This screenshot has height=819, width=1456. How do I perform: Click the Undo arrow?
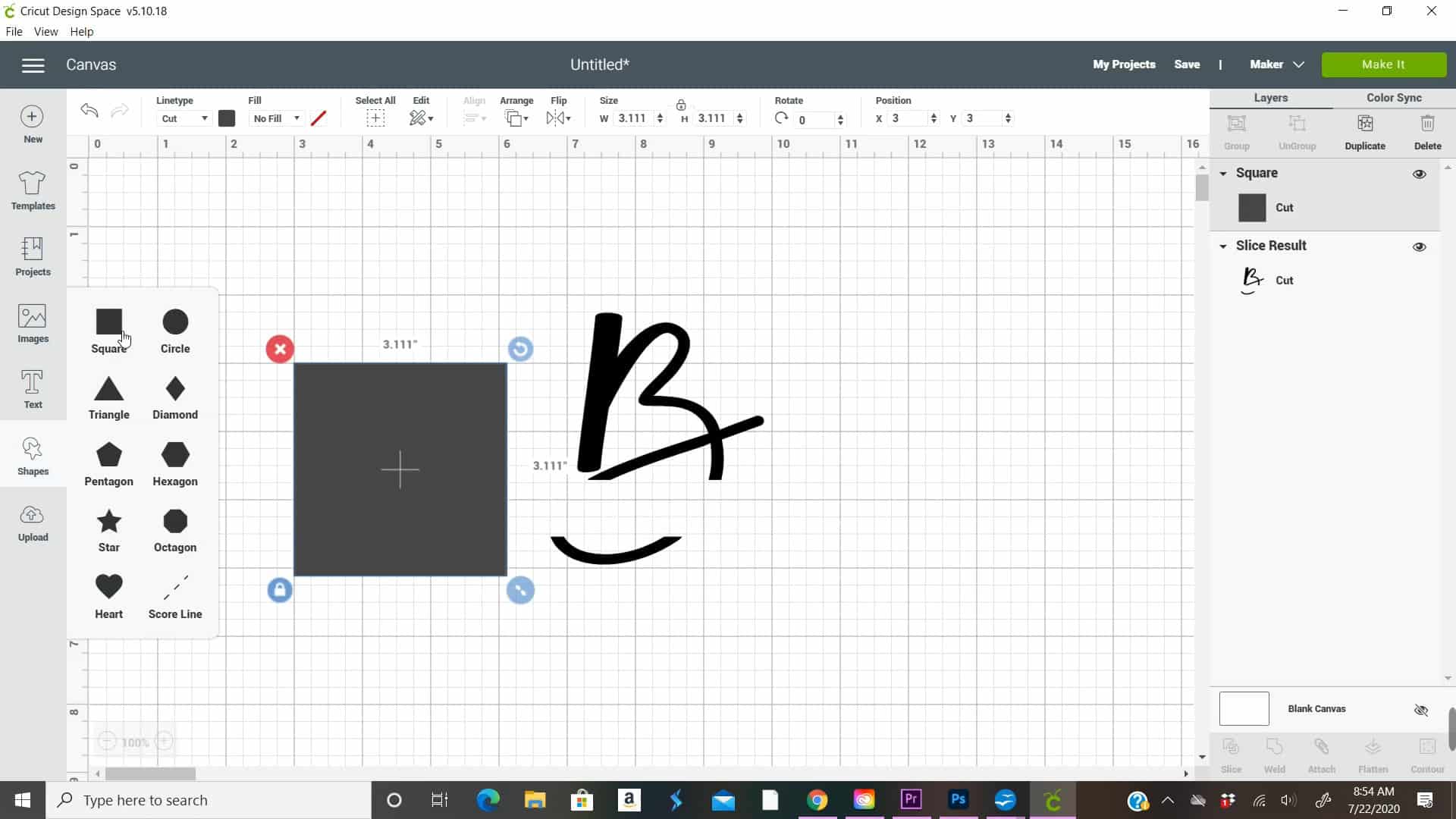tap(89, 111)
